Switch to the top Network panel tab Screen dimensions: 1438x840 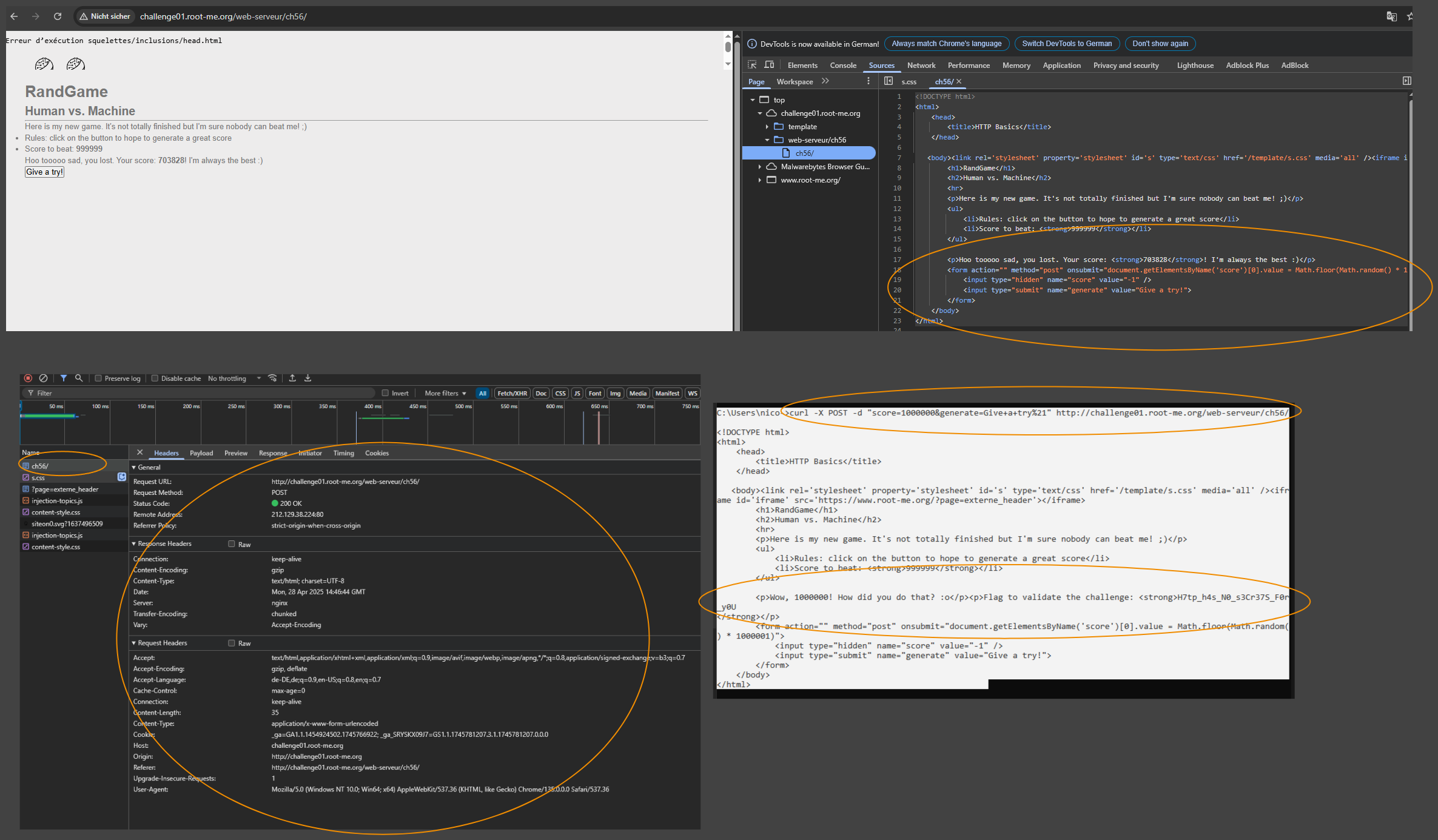tap(921, 66)
